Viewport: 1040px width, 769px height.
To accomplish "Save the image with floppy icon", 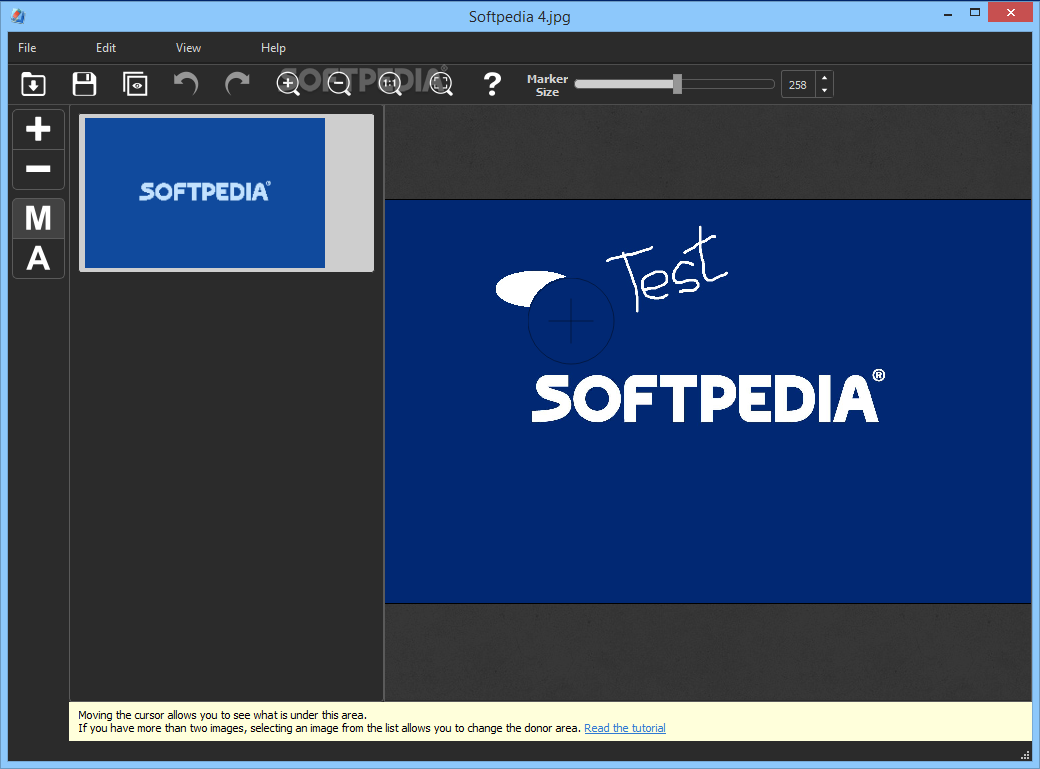I will coord(84,84).
